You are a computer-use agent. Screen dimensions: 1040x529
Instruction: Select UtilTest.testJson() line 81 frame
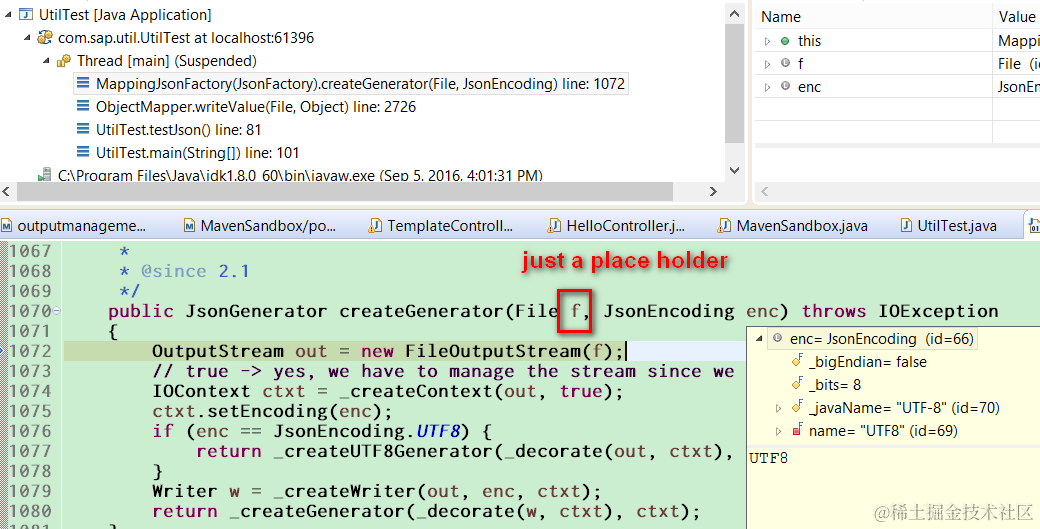coord(170,130)
